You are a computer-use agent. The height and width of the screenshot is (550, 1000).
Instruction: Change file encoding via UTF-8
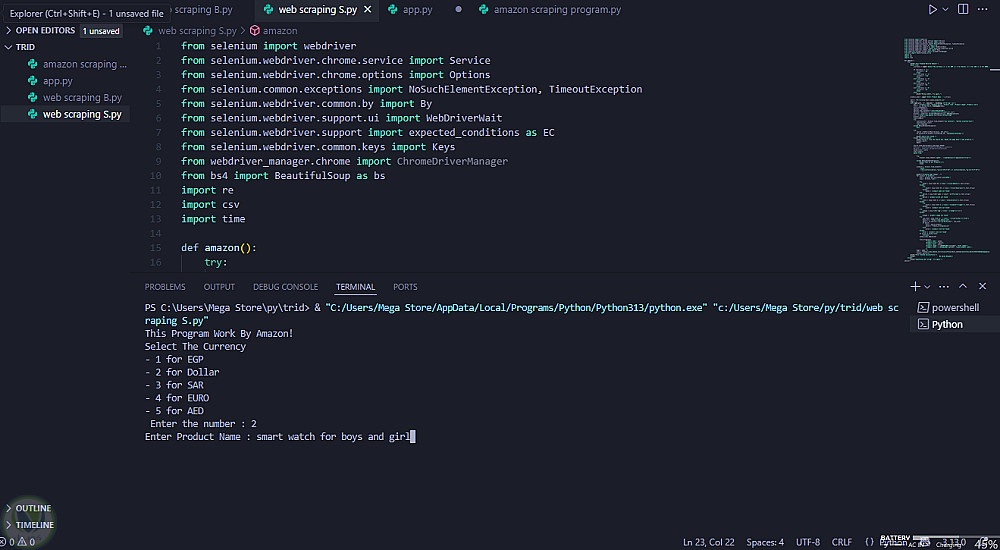point(807,542)
